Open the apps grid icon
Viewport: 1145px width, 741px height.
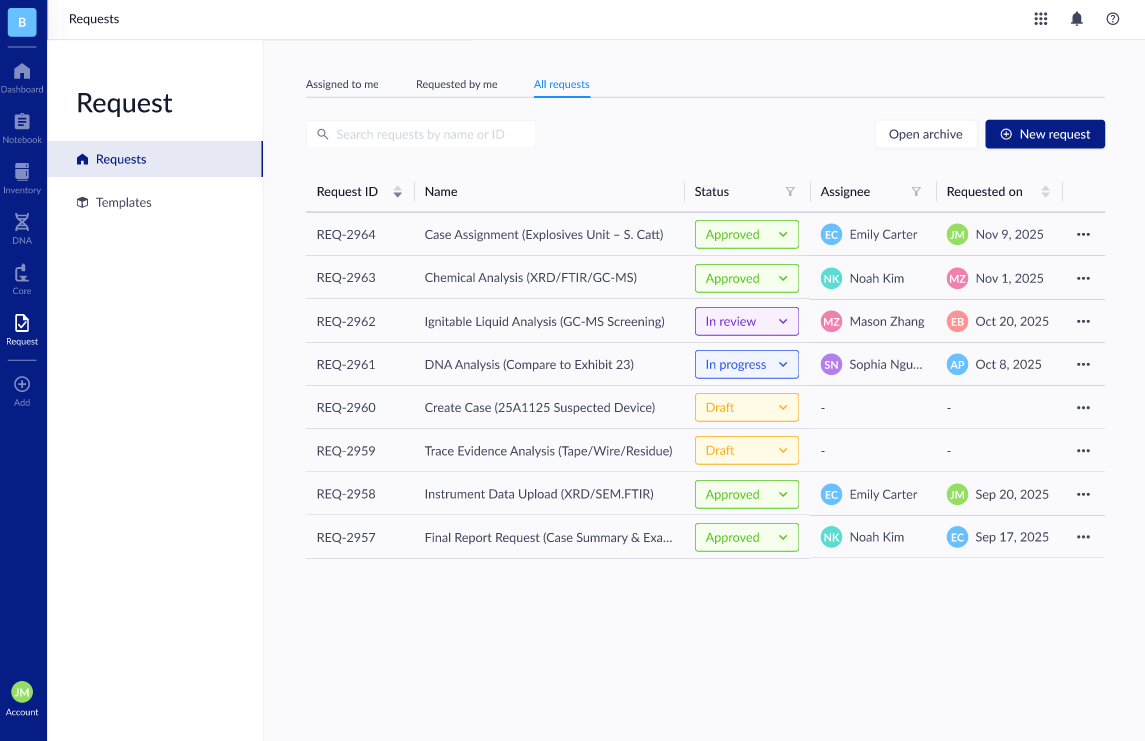click(1040, 18)
